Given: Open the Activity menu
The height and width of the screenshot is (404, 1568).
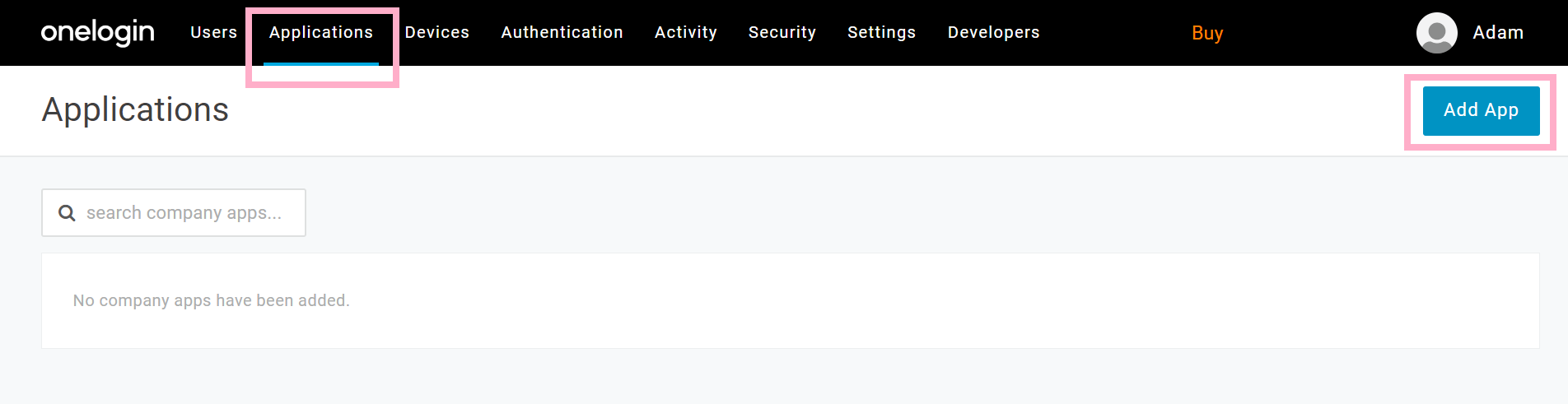Looking at the screenshot, I should click(685, 32).
